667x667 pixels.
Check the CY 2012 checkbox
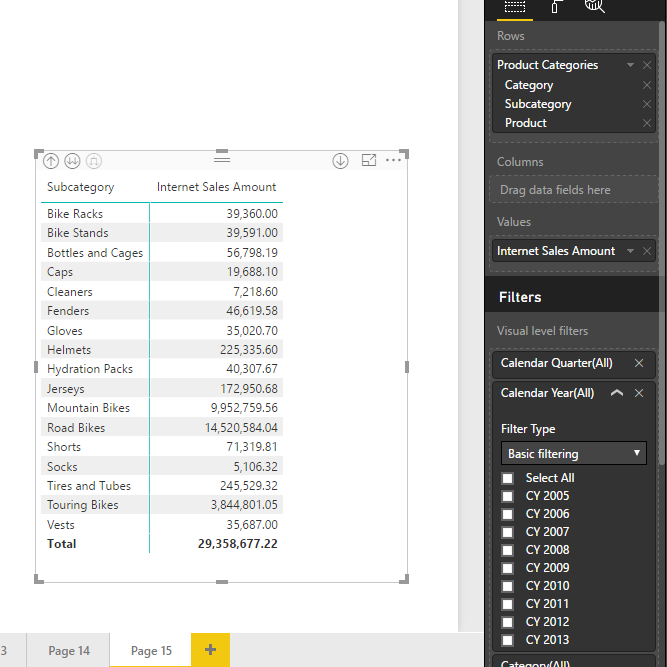click(x=507, y=622)
